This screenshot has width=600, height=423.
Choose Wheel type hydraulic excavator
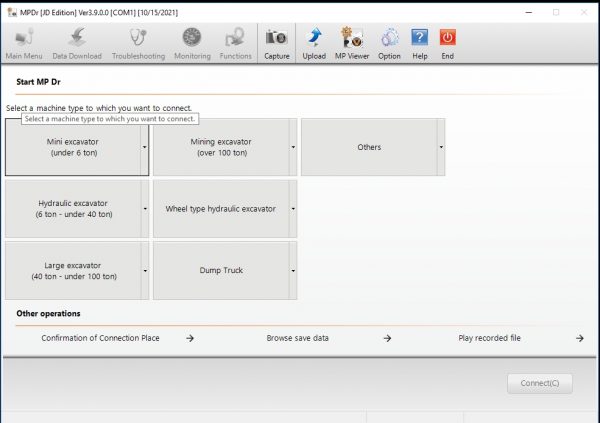pyautogui.click(x=221, y=209)
